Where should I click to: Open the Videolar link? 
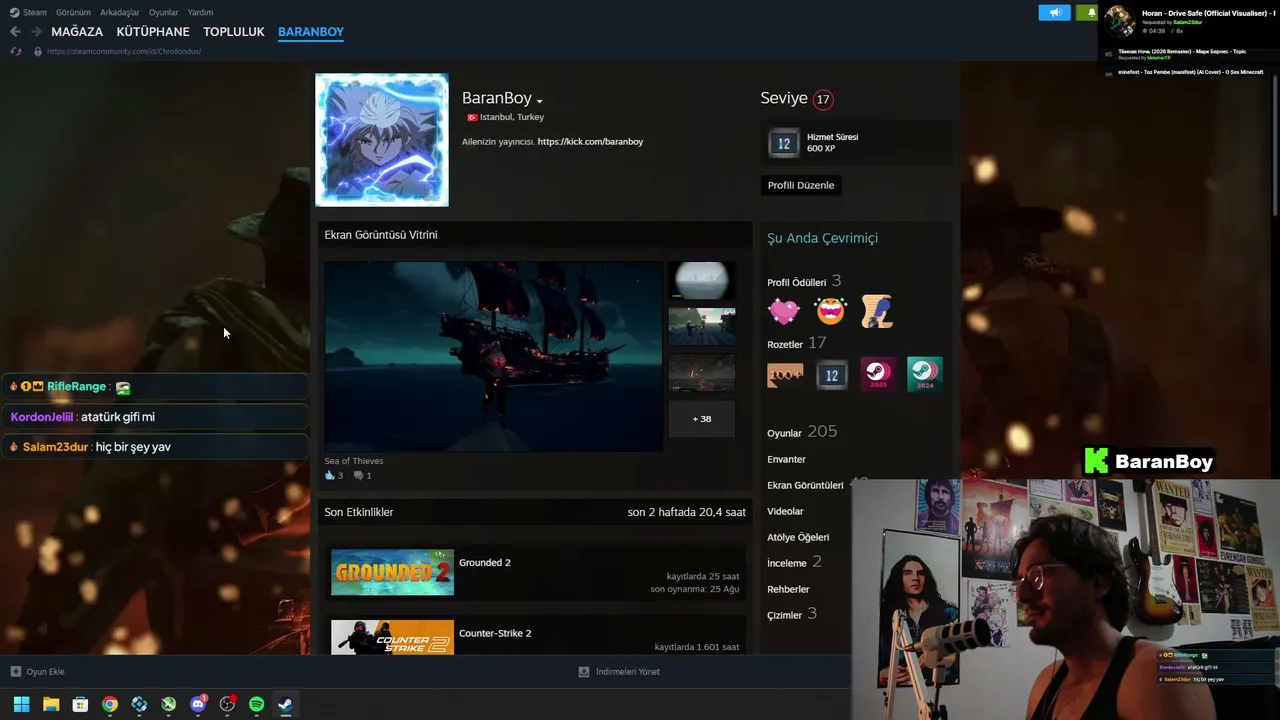click(785, 511)
